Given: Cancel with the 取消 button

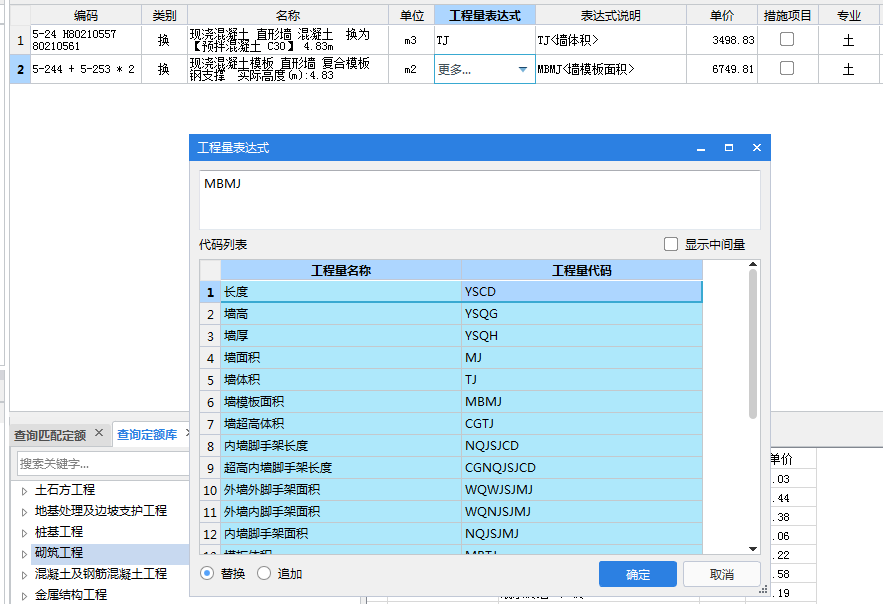Looking at the screenshot, I should click(x=722, y=574).
